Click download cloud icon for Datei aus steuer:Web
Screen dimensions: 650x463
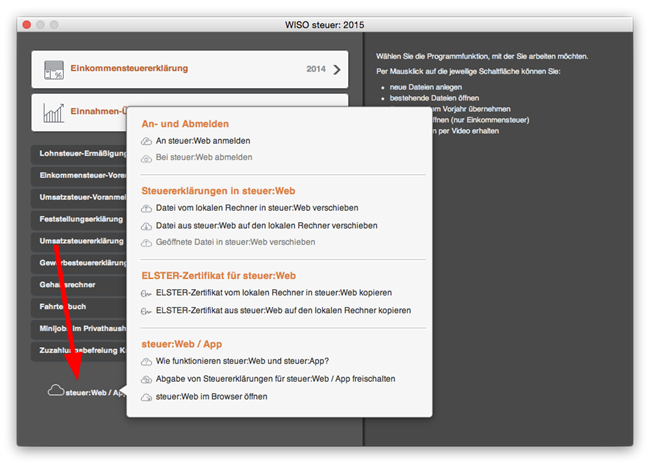146,226
